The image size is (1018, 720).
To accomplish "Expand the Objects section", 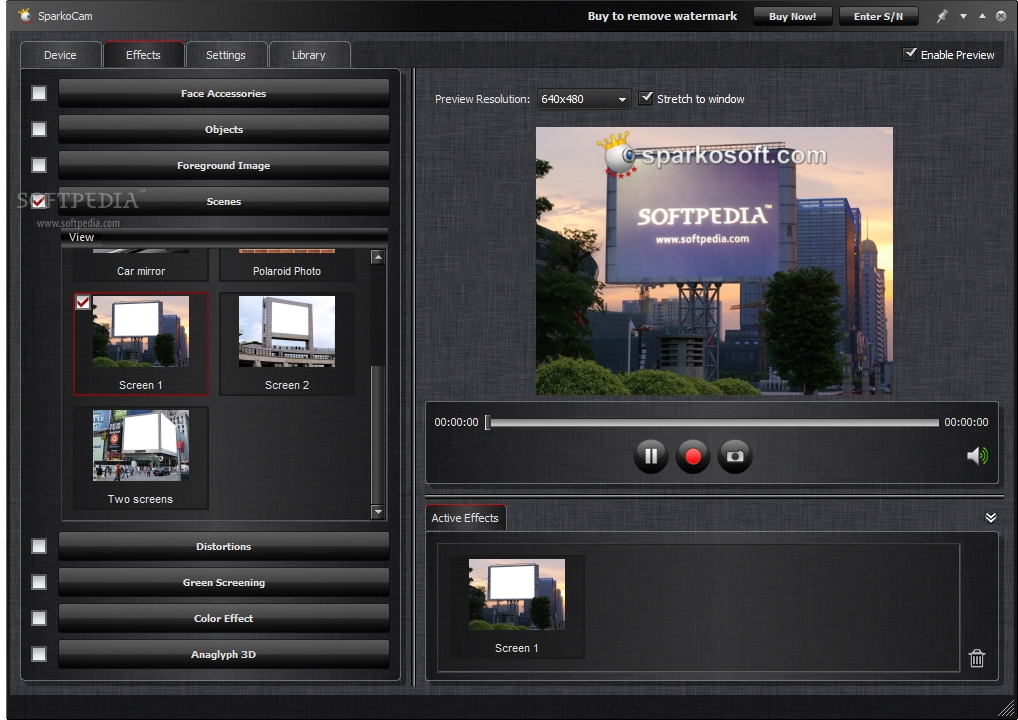I will 224,129.
